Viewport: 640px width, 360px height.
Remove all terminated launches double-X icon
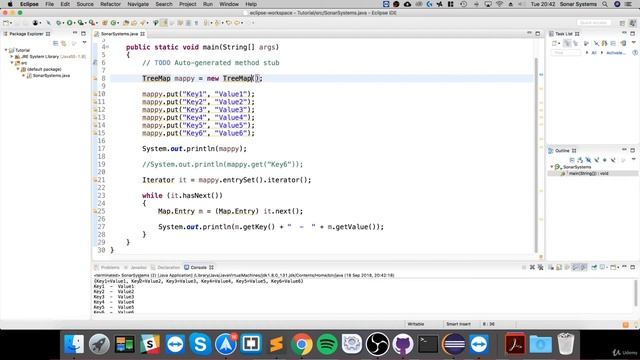(x=540, y=267)
